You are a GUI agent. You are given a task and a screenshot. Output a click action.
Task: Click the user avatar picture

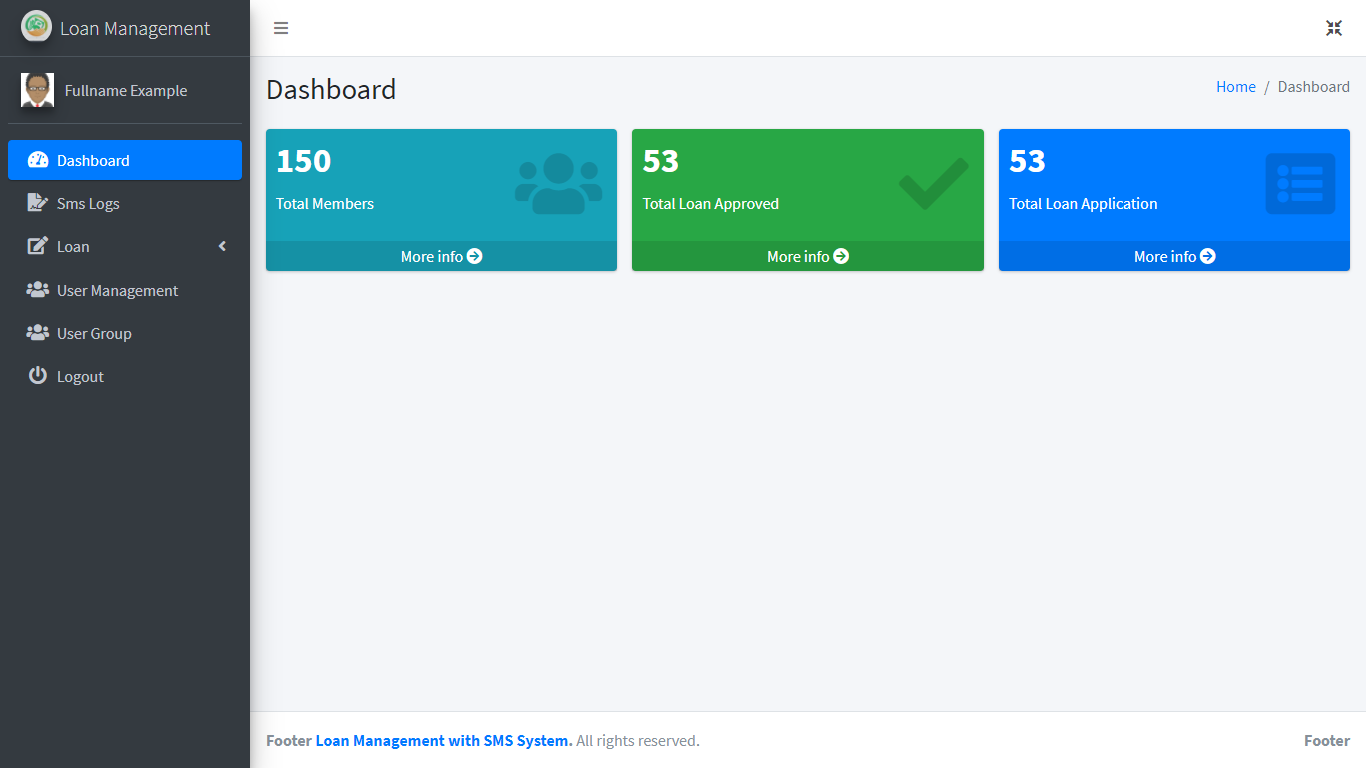pos(37,90)
